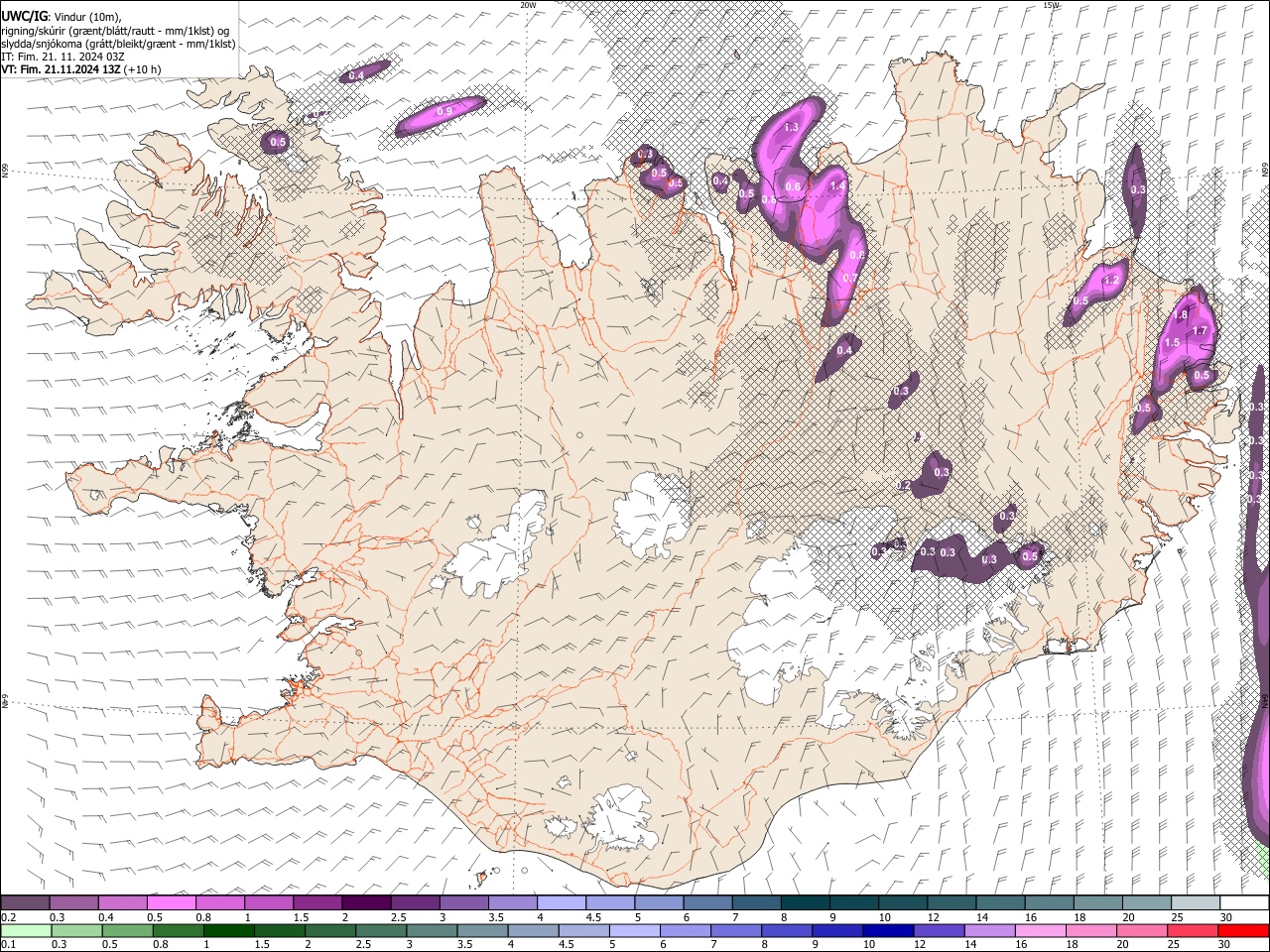Click the '1.4' precipitation value on the map

tap(837, 185)
